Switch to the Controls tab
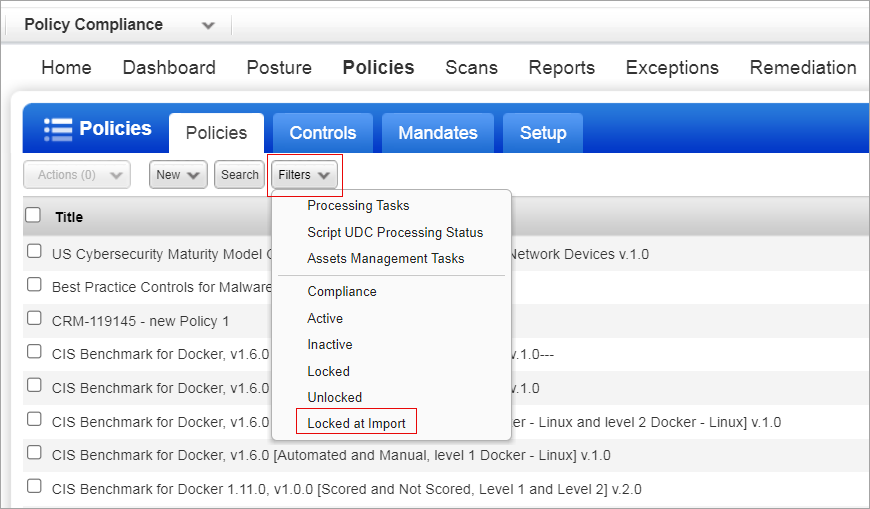Screen dimensions: 870x509 (322, 133)
